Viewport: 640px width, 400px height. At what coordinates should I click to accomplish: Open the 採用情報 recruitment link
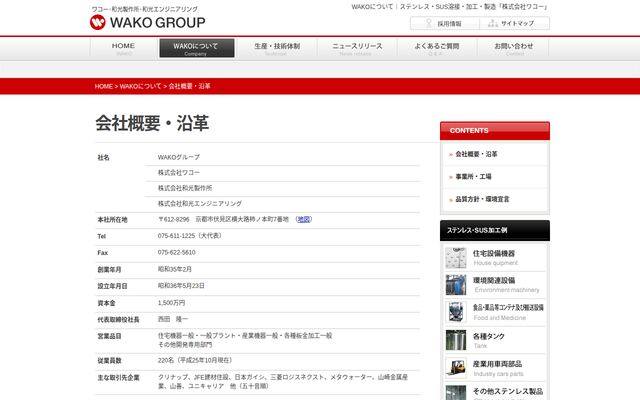tap(444, 24)
